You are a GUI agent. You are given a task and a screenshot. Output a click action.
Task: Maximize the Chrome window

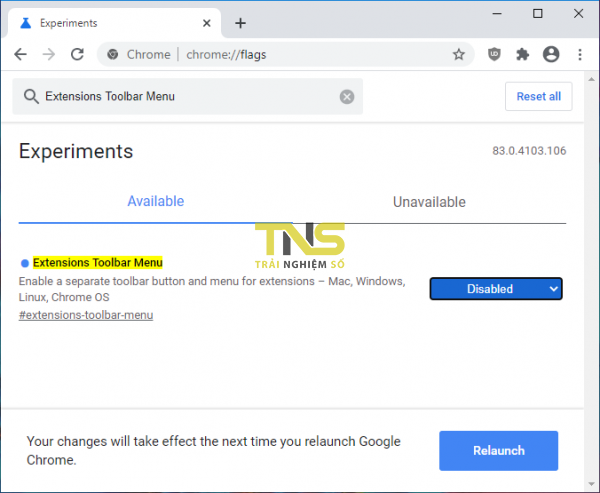(x=538, y=14)
